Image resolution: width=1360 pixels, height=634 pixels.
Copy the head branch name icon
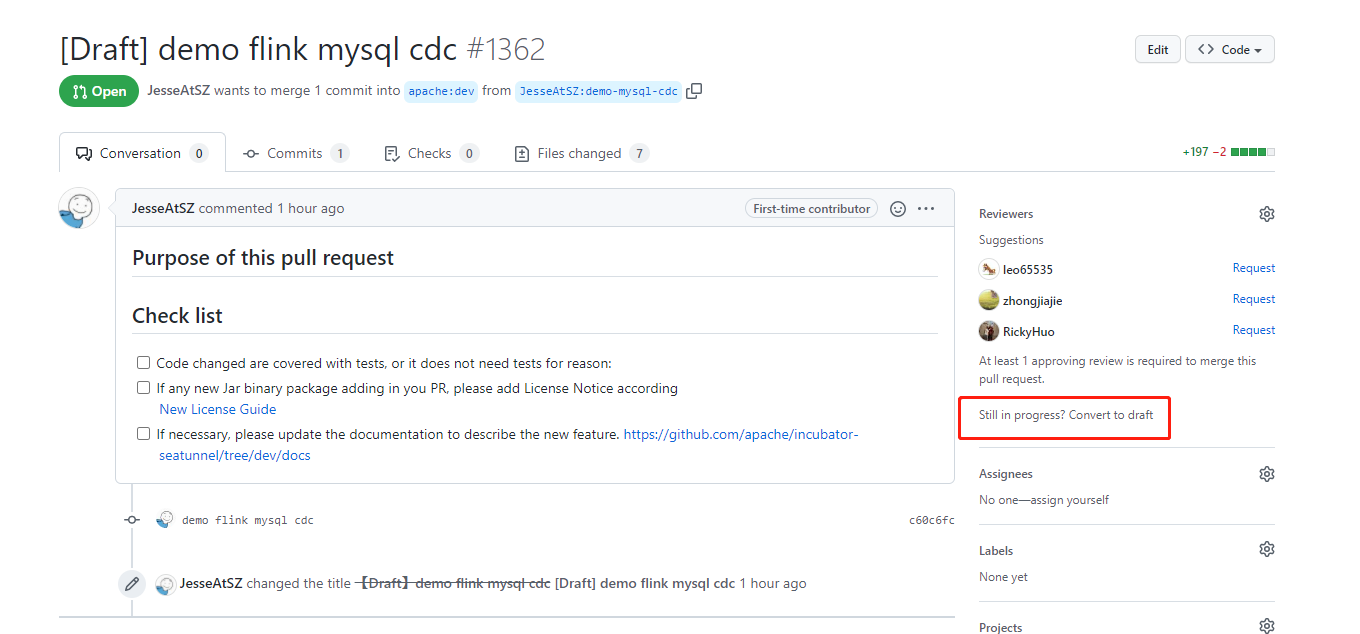(694, 91)
